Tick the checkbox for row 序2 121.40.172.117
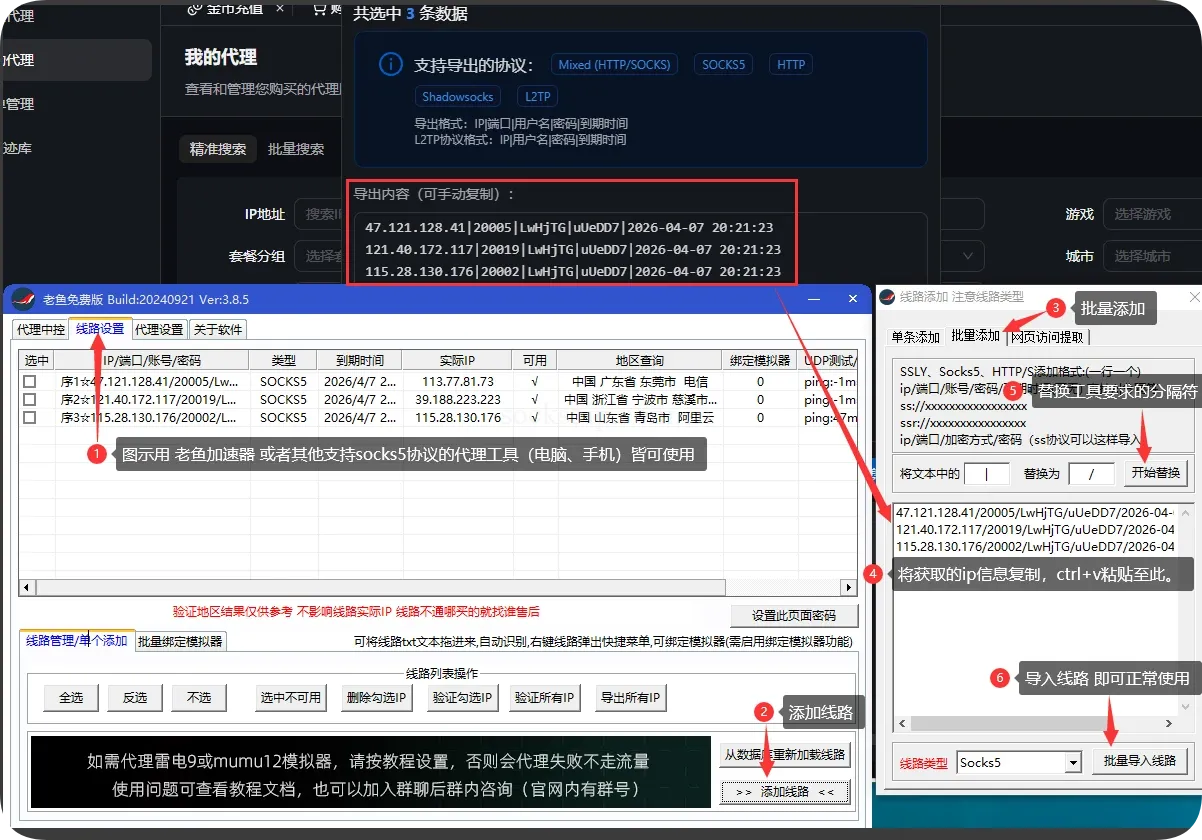This screenshot has height=840, width=1202. [30, 399]
